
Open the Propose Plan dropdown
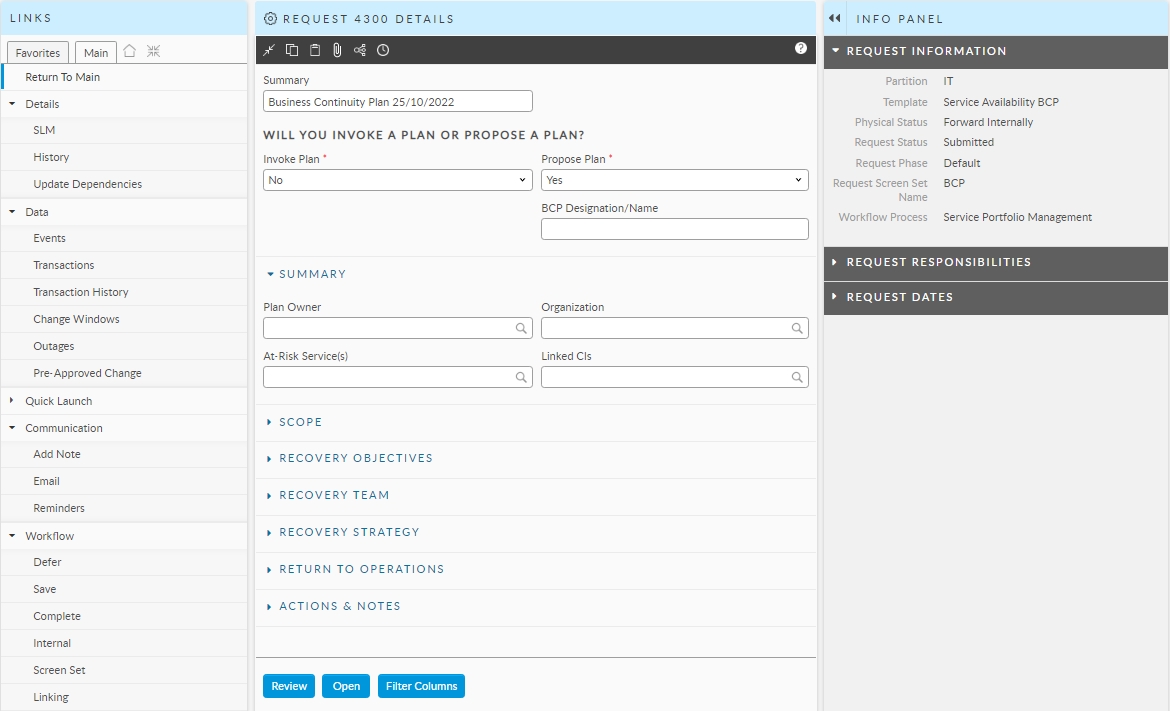pos(674,180)
